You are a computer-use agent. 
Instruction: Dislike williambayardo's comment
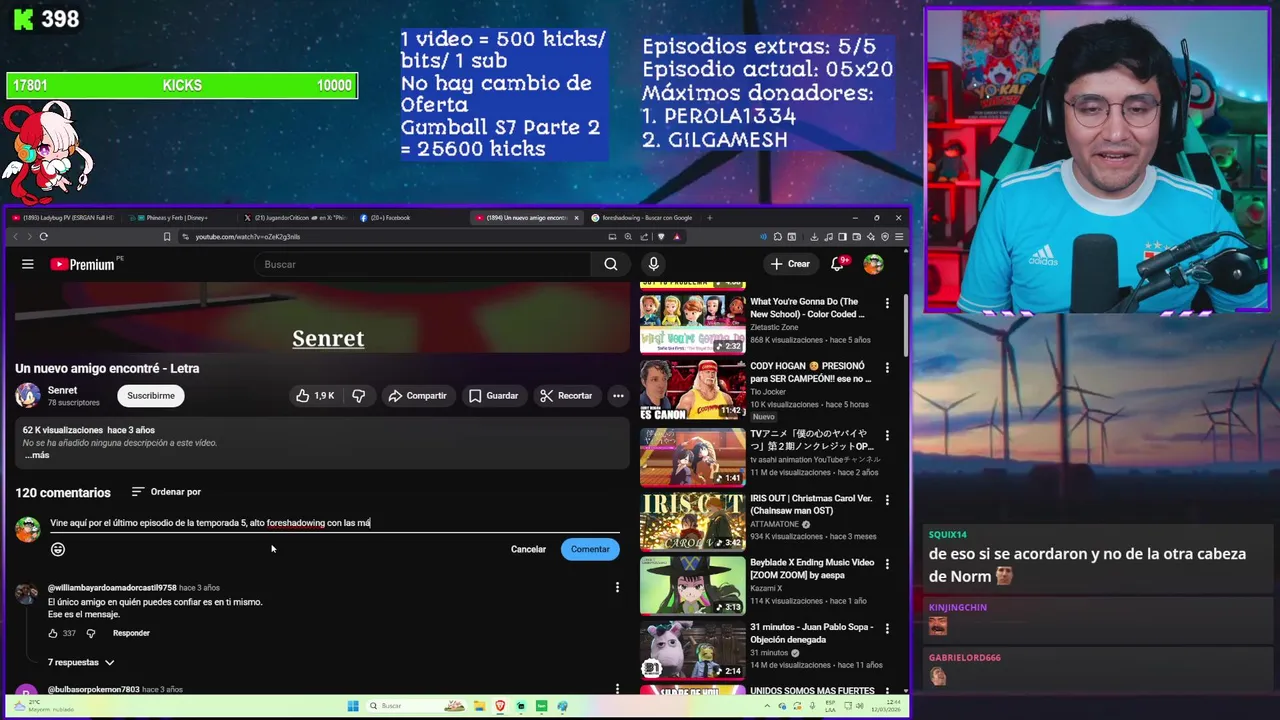[x=91, y=633]
